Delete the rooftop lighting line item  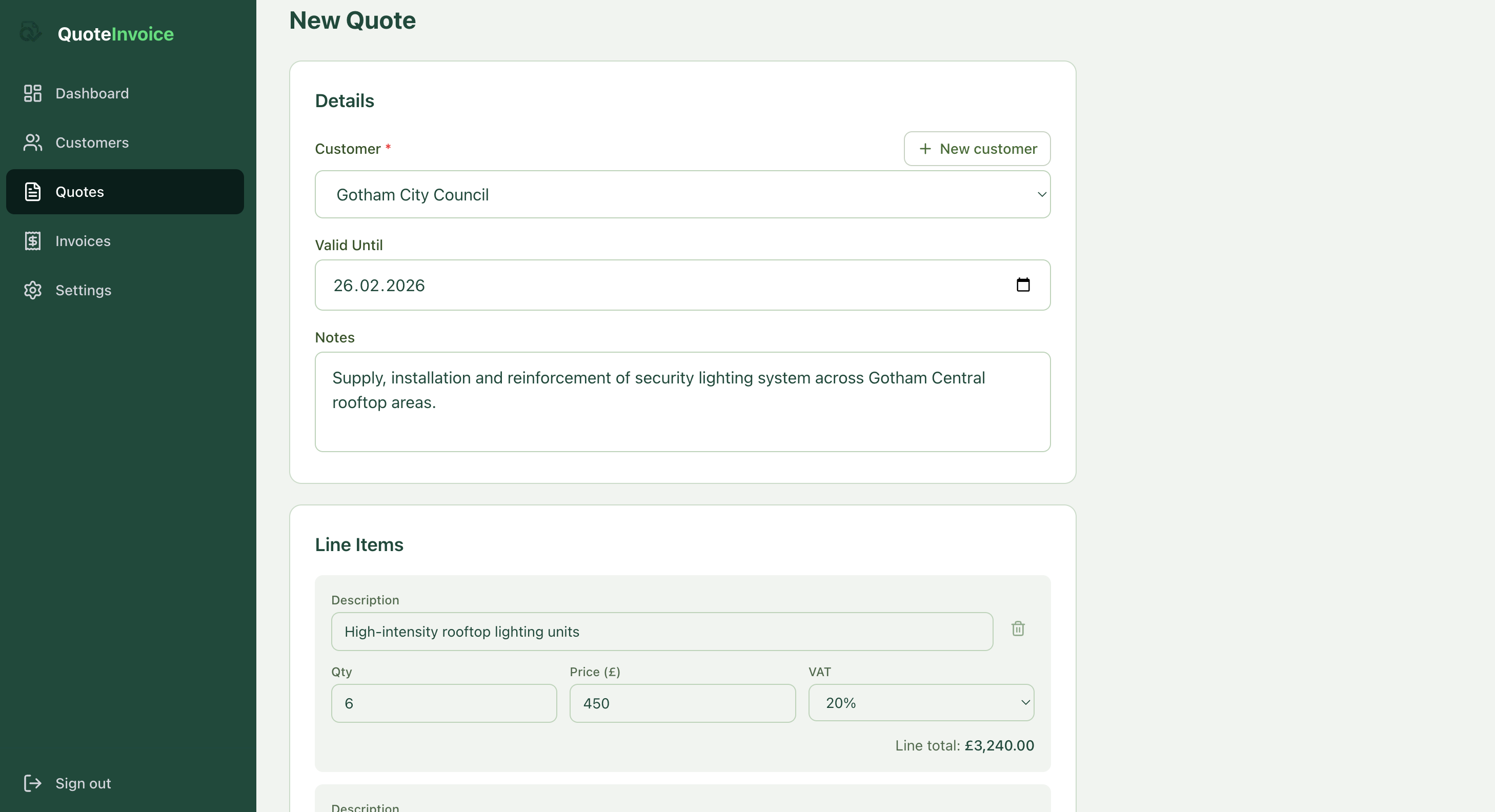1018,629
